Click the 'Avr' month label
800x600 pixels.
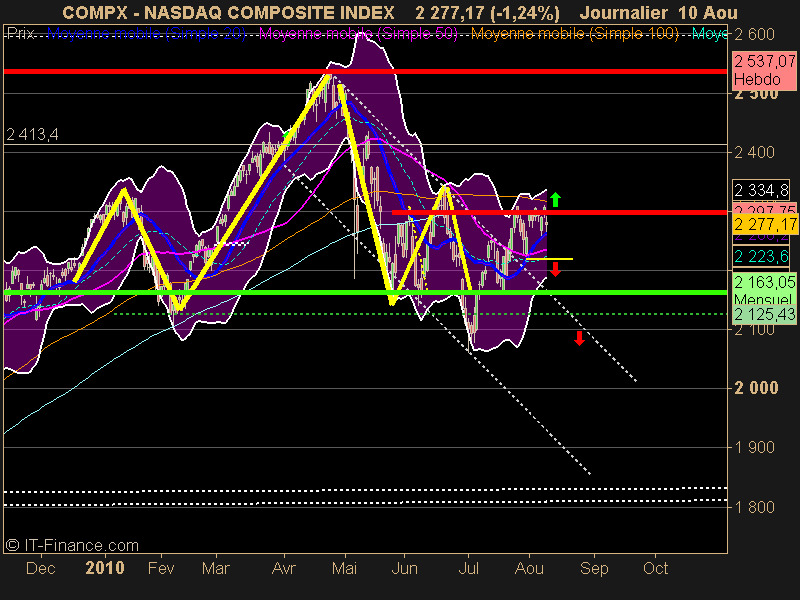[284, 568]
